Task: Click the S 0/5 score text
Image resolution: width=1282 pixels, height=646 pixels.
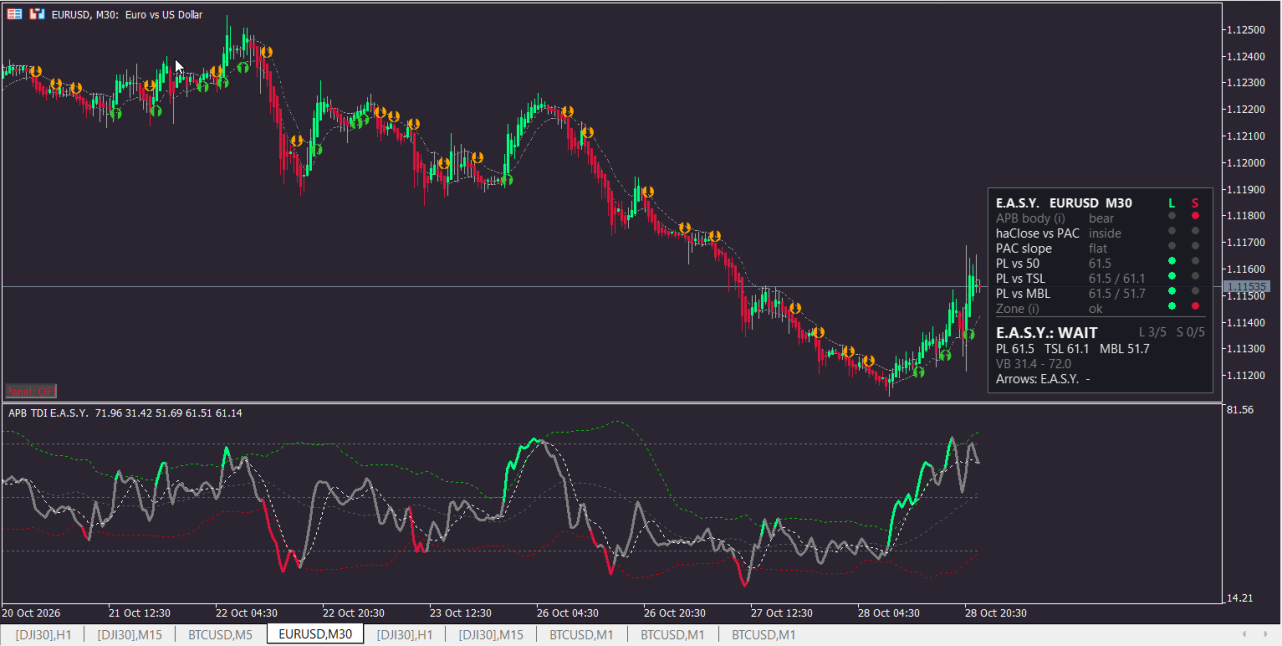Action: tap(1190, 332)
